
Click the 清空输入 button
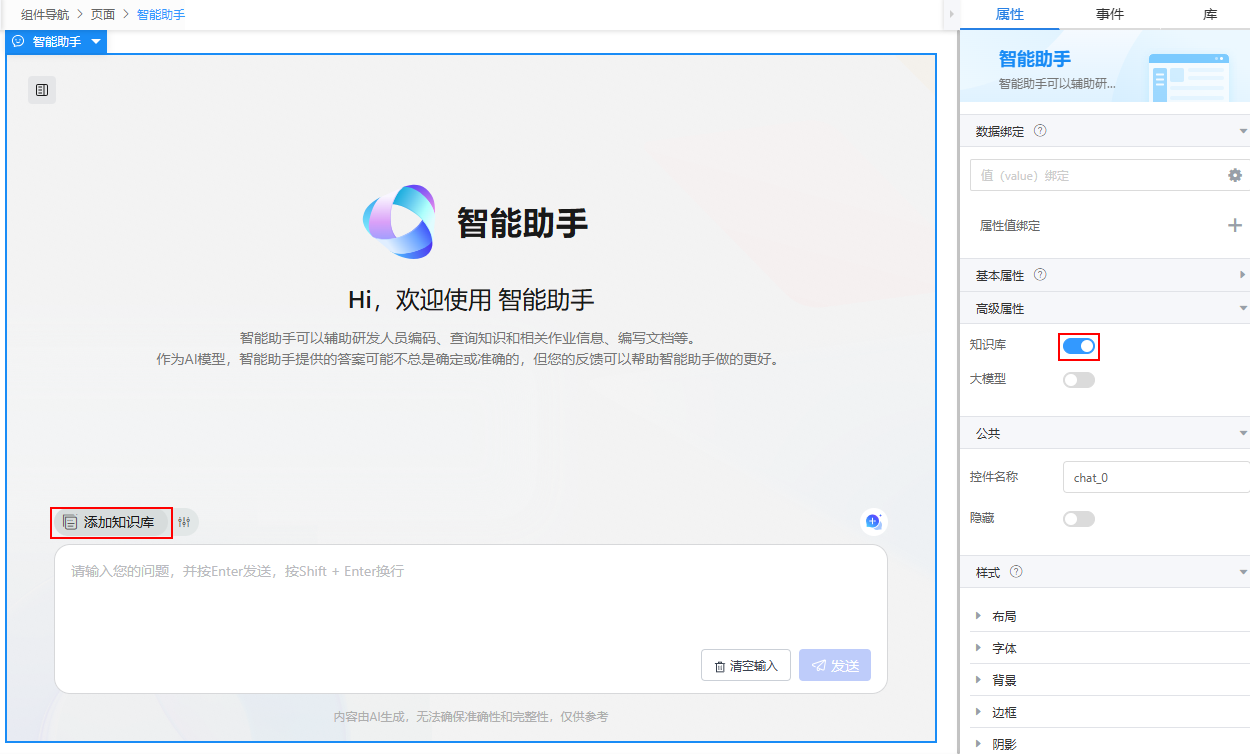(x=746, y=666)
